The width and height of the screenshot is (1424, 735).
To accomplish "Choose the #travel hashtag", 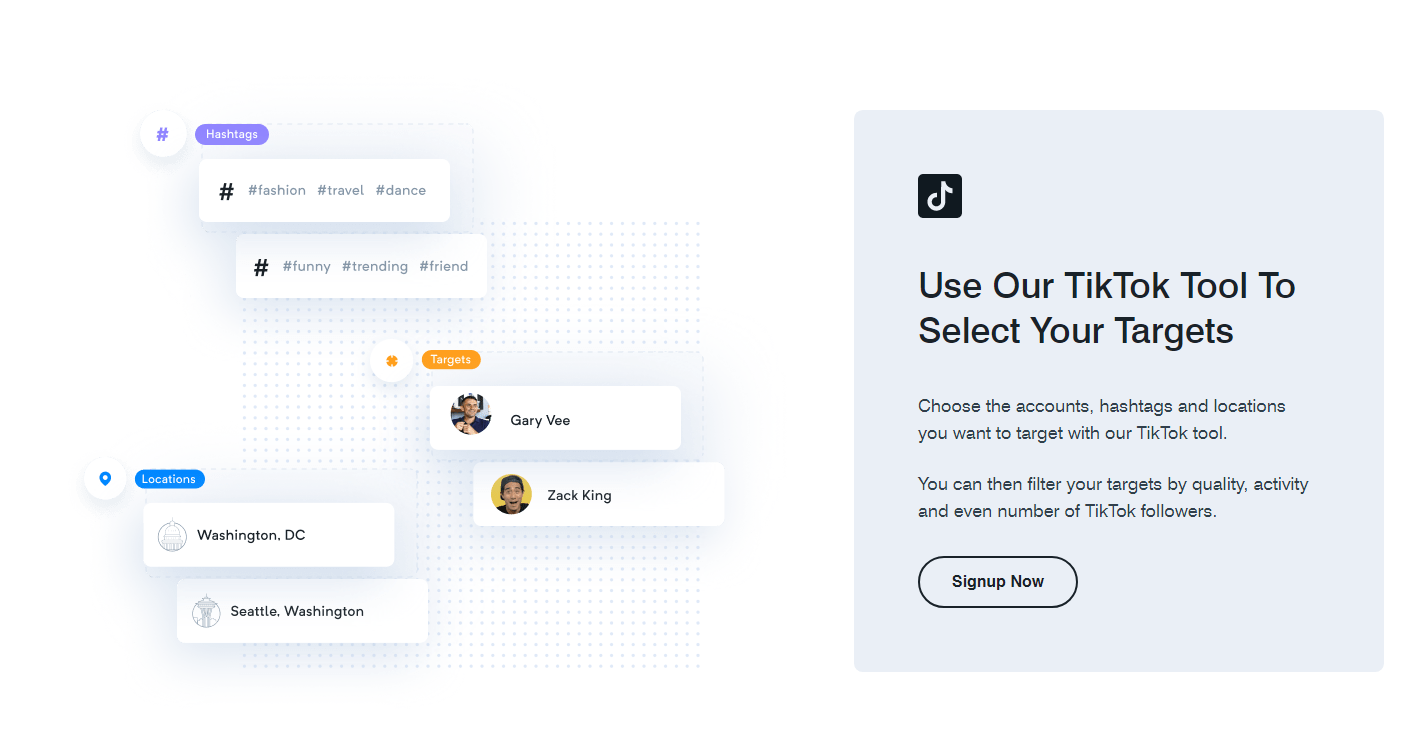I will 341,190.
